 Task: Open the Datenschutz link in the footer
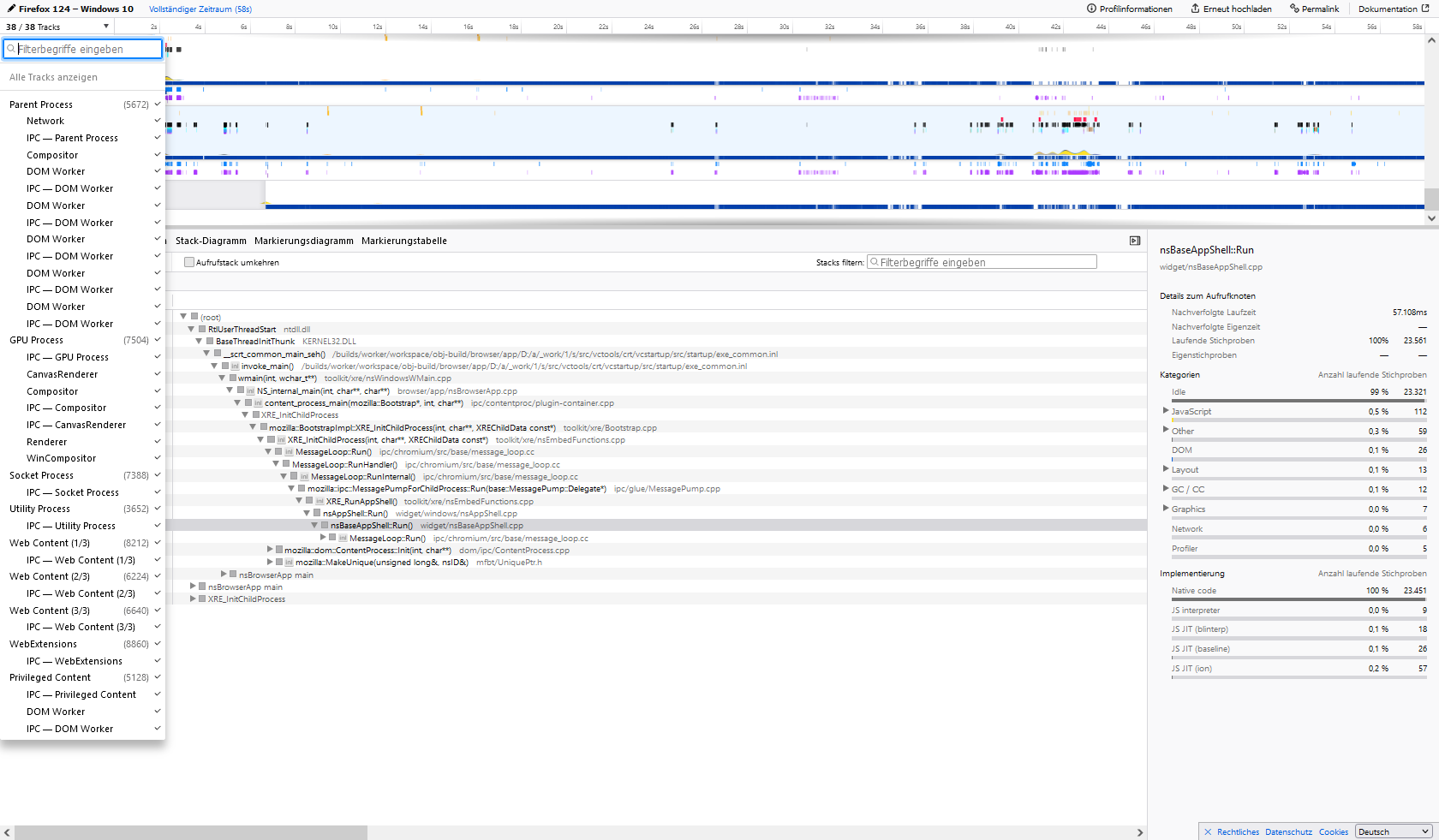point(1288,831)
